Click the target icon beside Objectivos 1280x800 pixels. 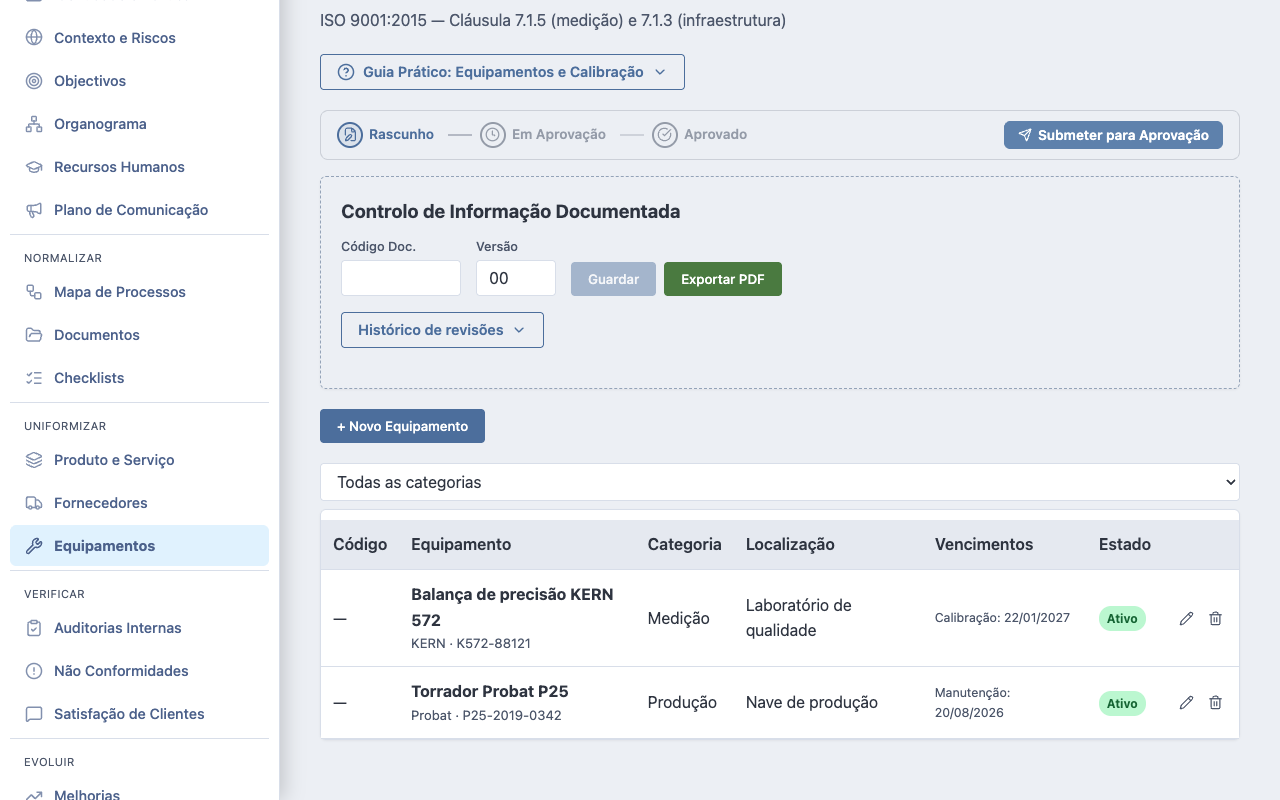click(x=34, y=81)
